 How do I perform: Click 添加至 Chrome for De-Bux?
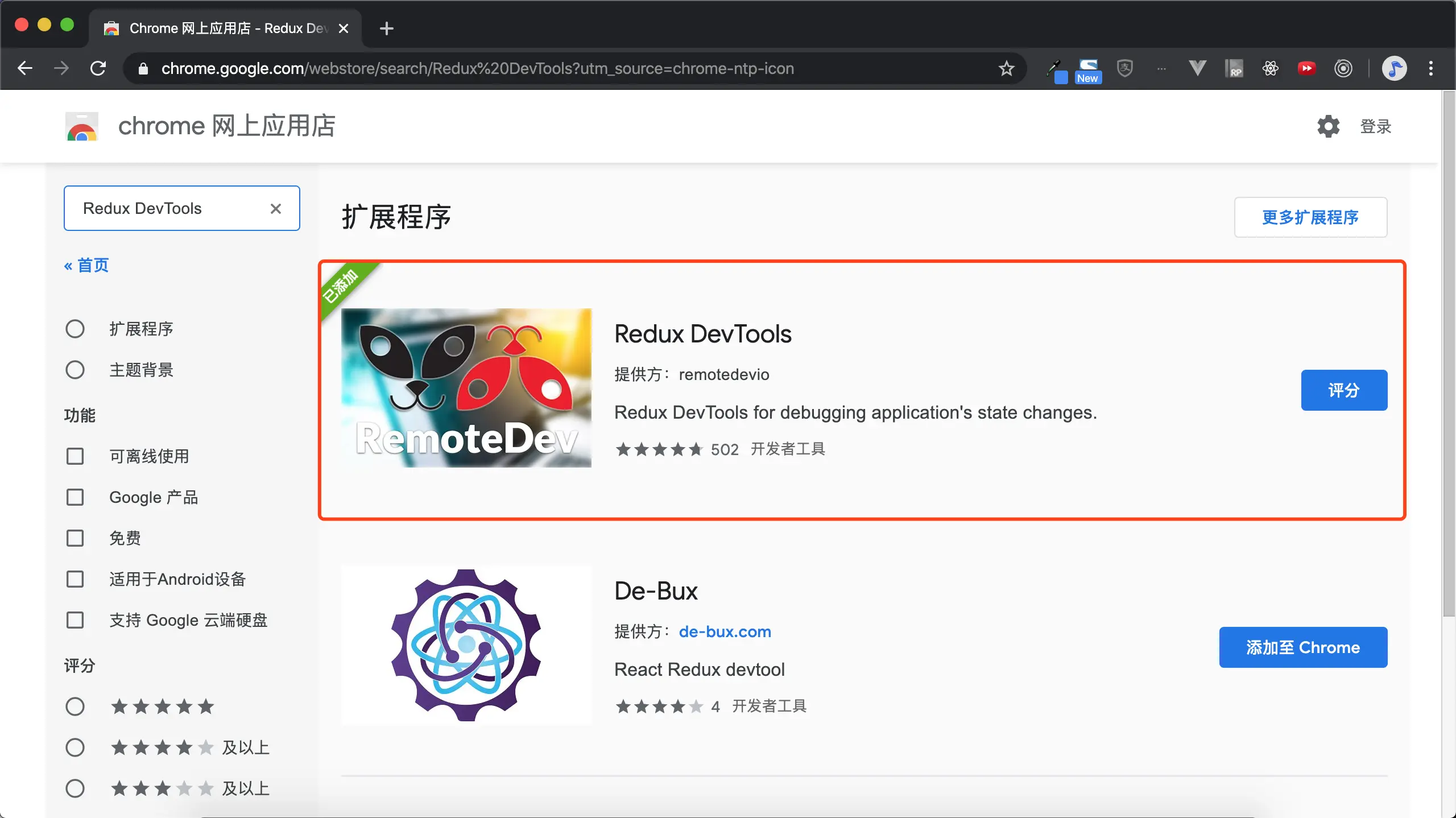coord(1303,647)
